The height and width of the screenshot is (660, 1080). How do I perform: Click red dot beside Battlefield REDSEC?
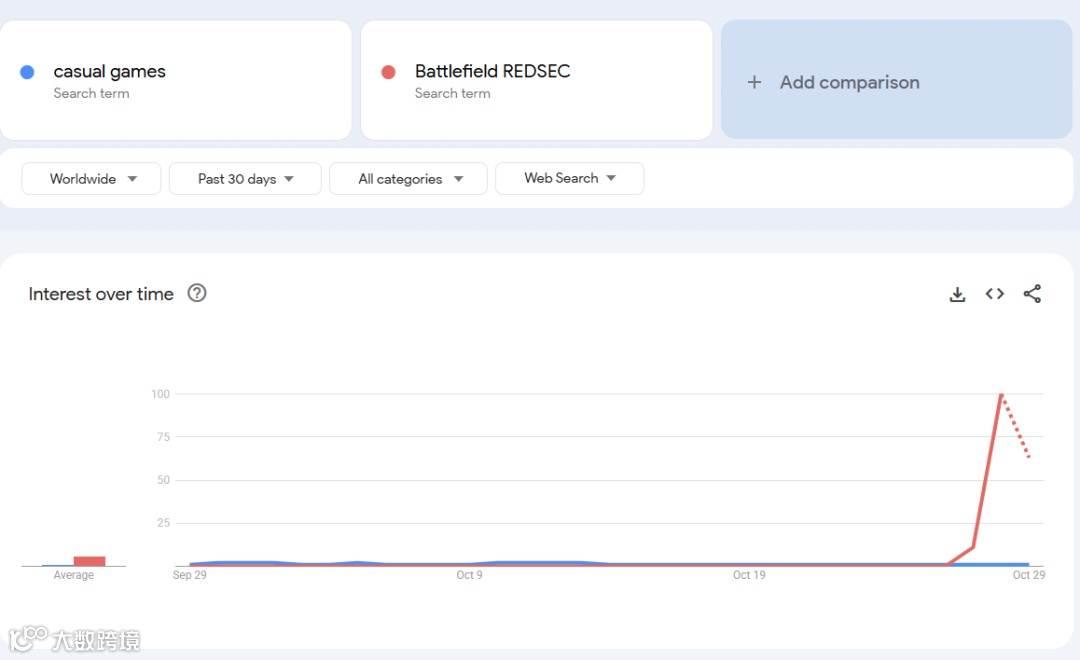point(388,72)
